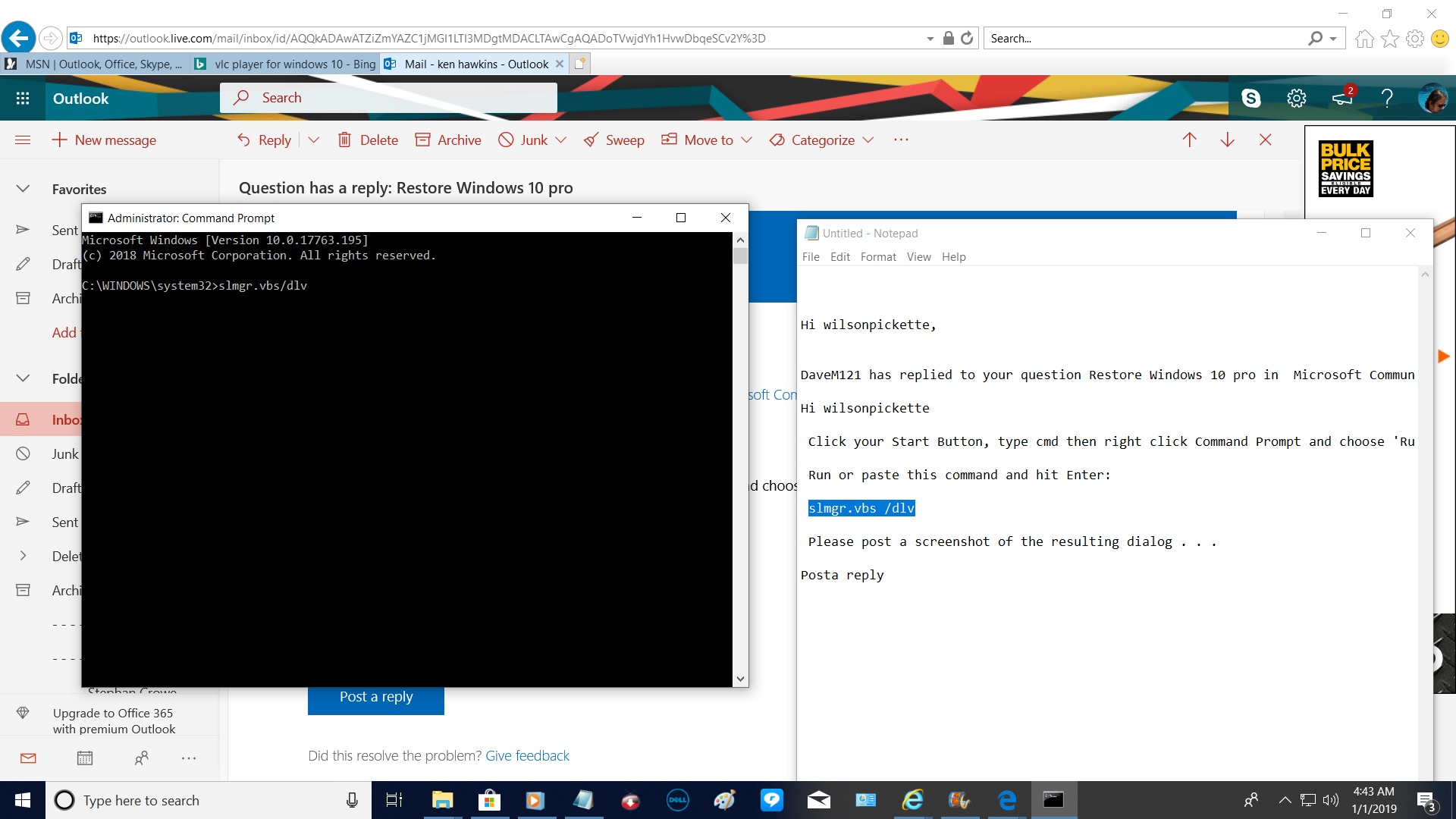The height and width of the screenshot is (819, 1456).
Task: Sweep messages from this sender
Action: pyautogui.click(x=614, y=140)
